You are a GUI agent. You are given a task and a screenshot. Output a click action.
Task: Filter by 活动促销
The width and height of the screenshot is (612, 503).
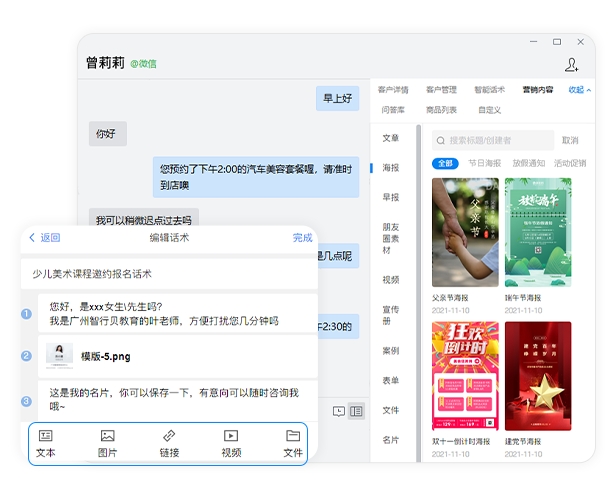tap(570, 163)
